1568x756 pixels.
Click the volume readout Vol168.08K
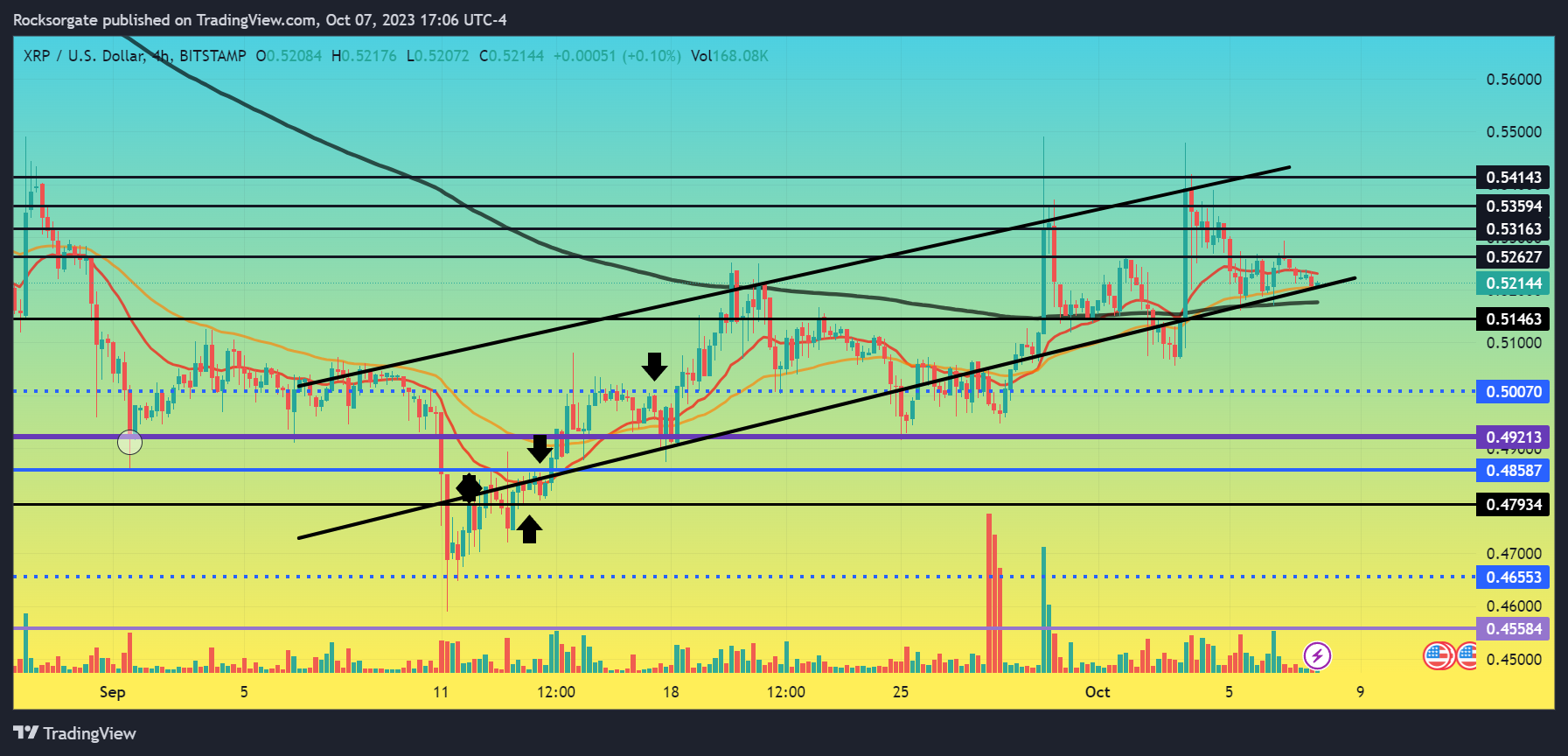click(x=729, y=56)
